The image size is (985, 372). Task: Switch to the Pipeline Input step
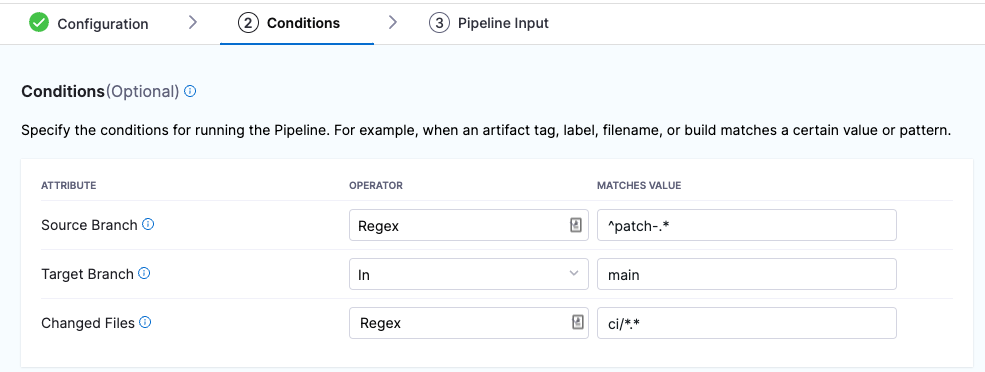503,23
